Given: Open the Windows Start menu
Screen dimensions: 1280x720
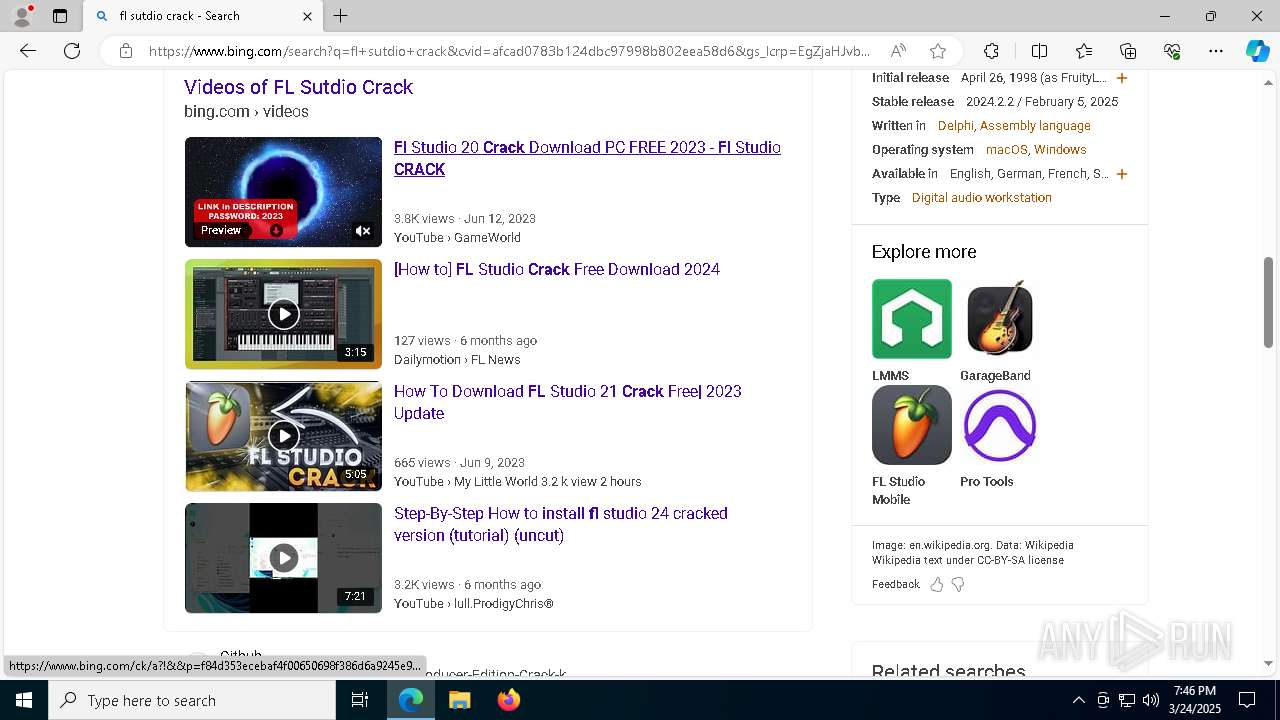Looking at the screenshot, I should click(x=24, y=700).
